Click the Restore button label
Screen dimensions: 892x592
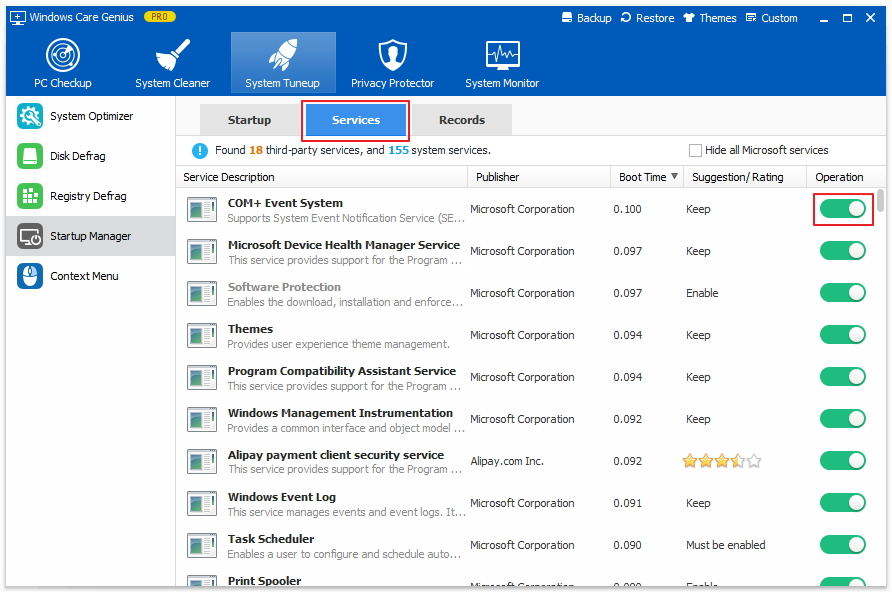point(655,18)
